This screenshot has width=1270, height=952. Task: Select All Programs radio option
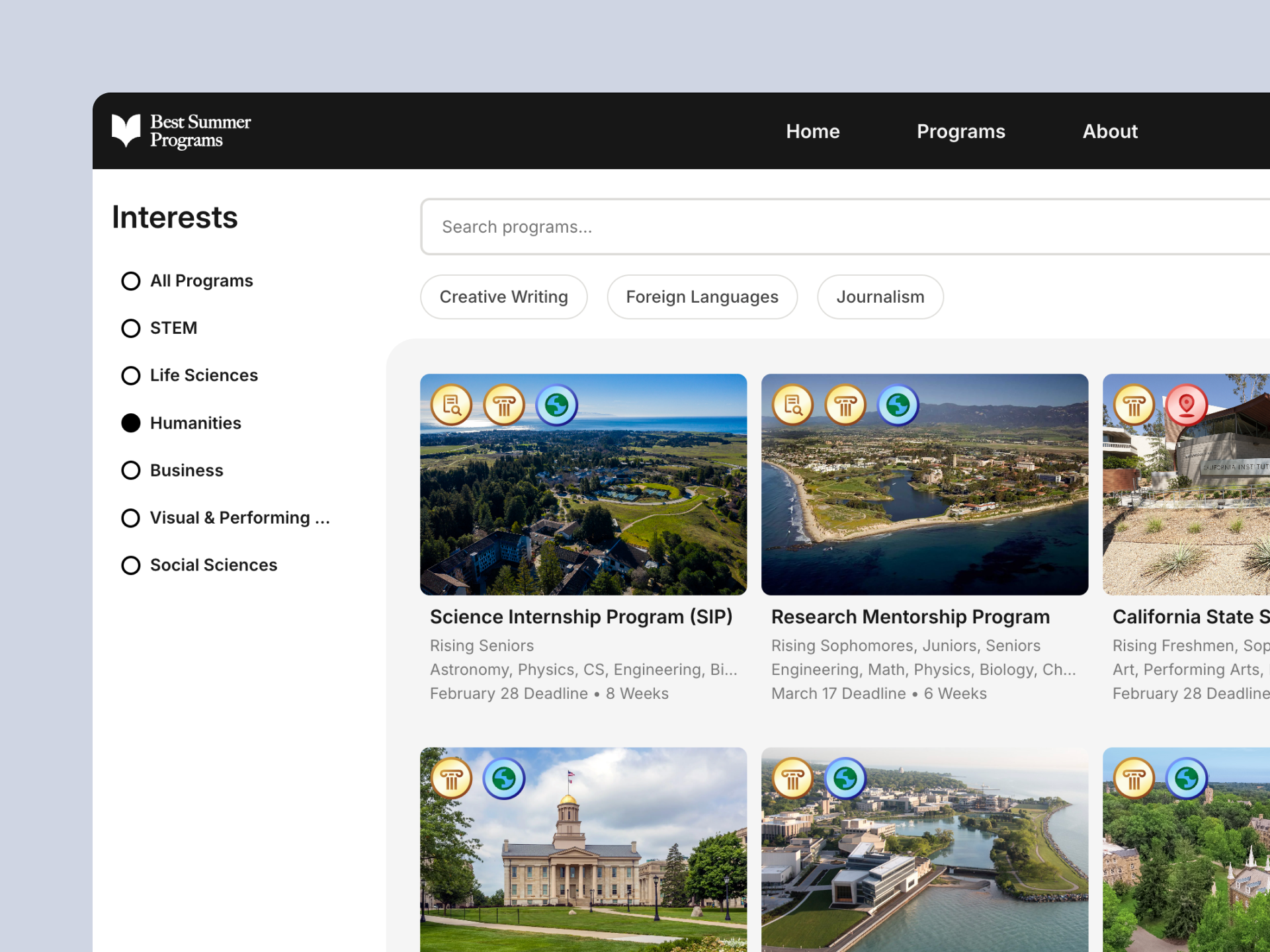(x=131, y=281)
